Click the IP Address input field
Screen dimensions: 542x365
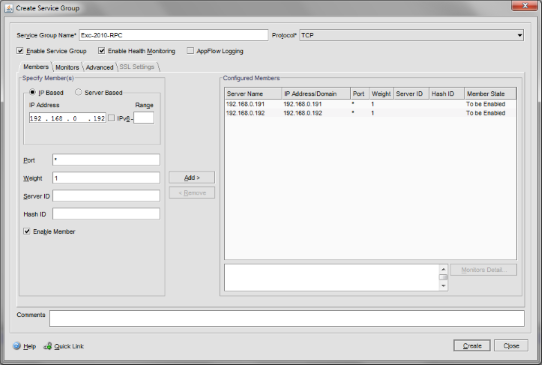(x=67, y=118)
